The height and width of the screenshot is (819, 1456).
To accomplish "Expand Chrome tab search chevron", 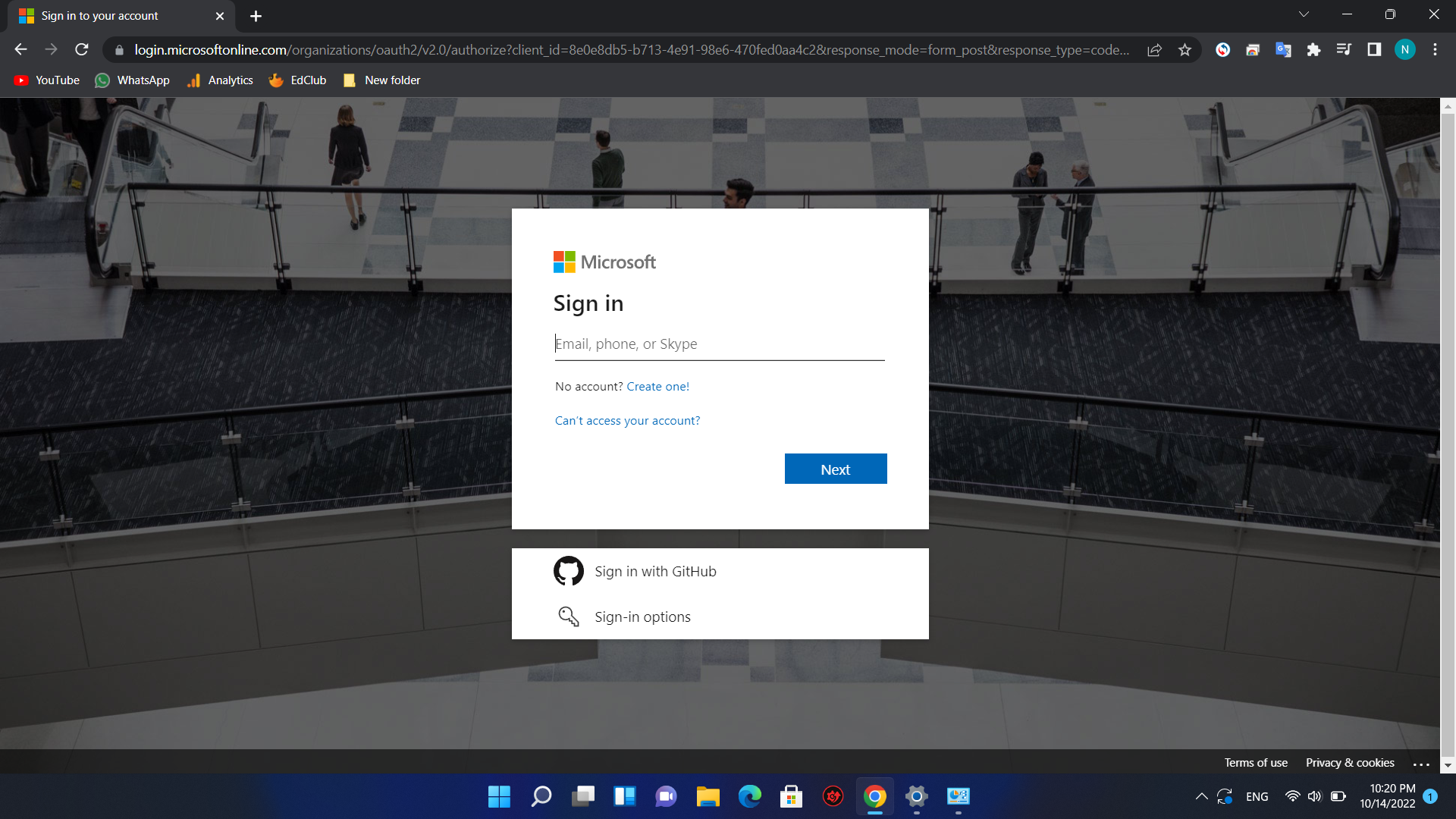I will pyautogui.click(x=1304, y=14).
